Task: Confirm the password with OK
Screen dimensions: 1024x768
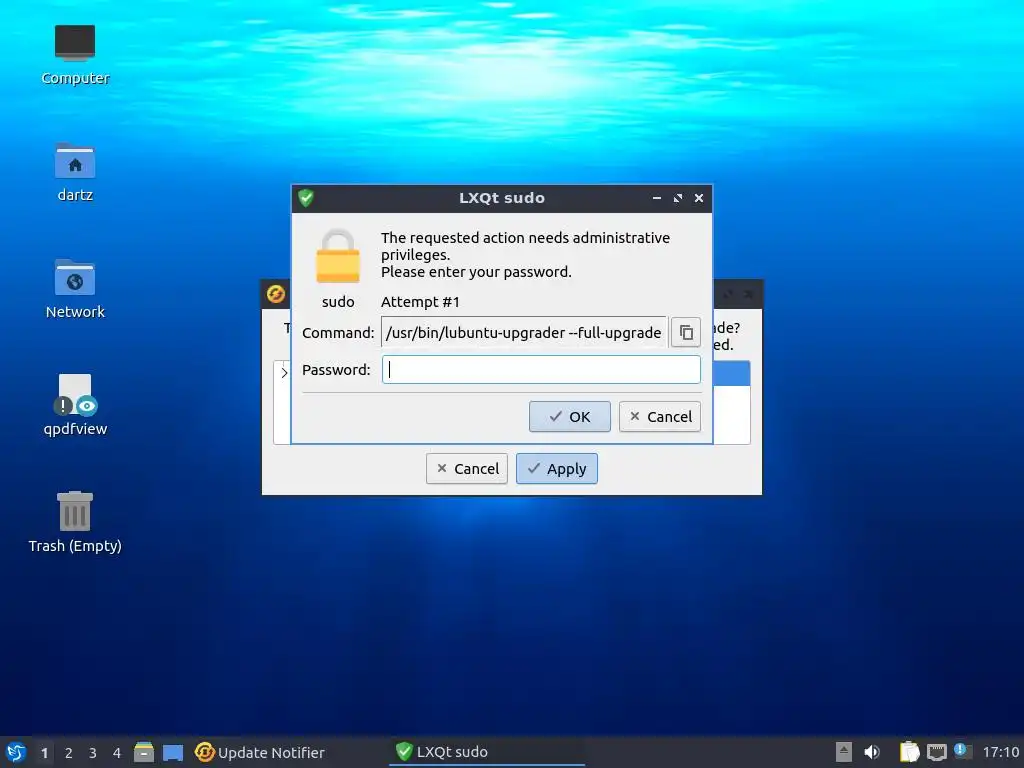Action: [569, 417]
